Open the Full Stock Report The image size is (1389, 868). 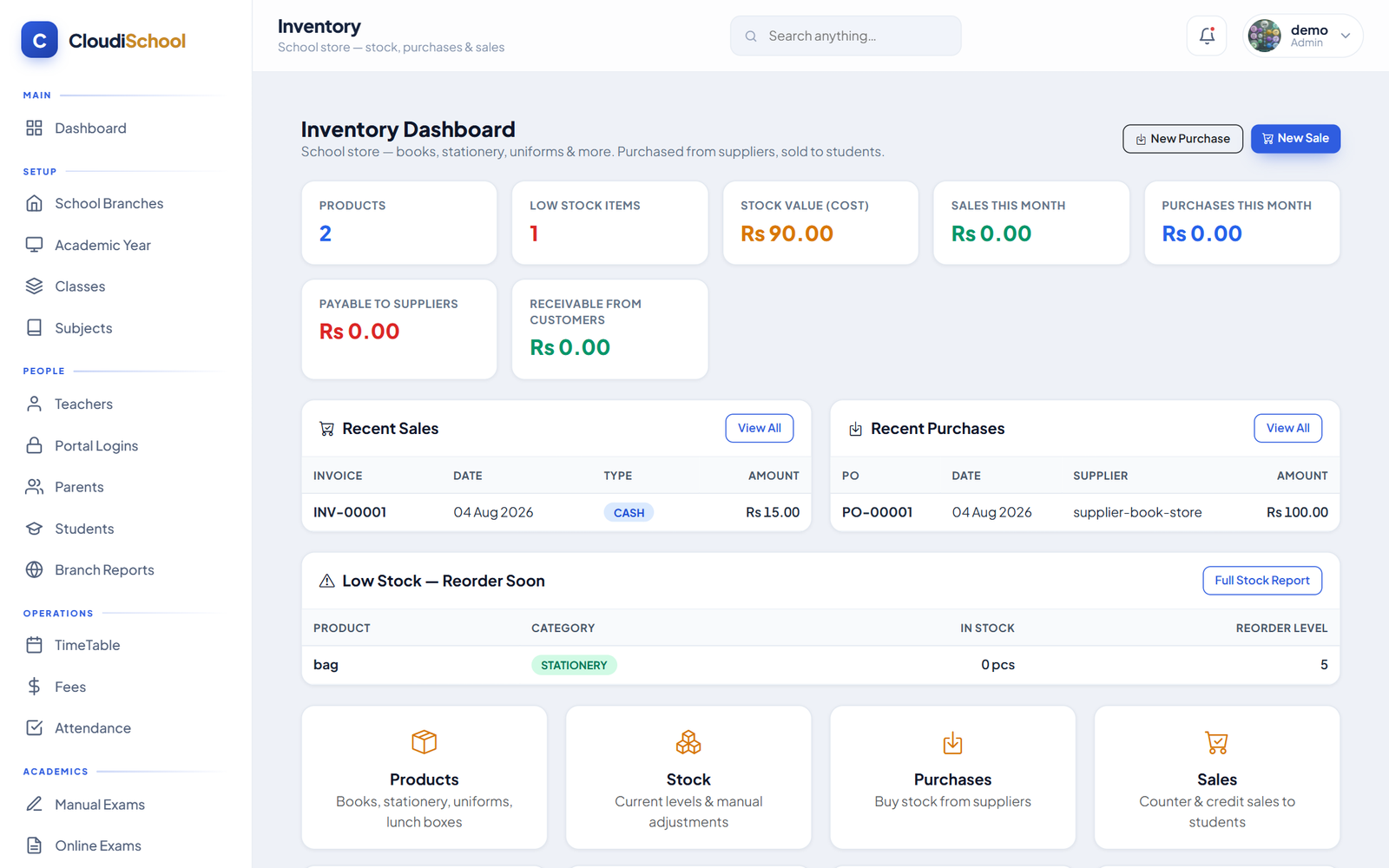tap(1262, 581)
